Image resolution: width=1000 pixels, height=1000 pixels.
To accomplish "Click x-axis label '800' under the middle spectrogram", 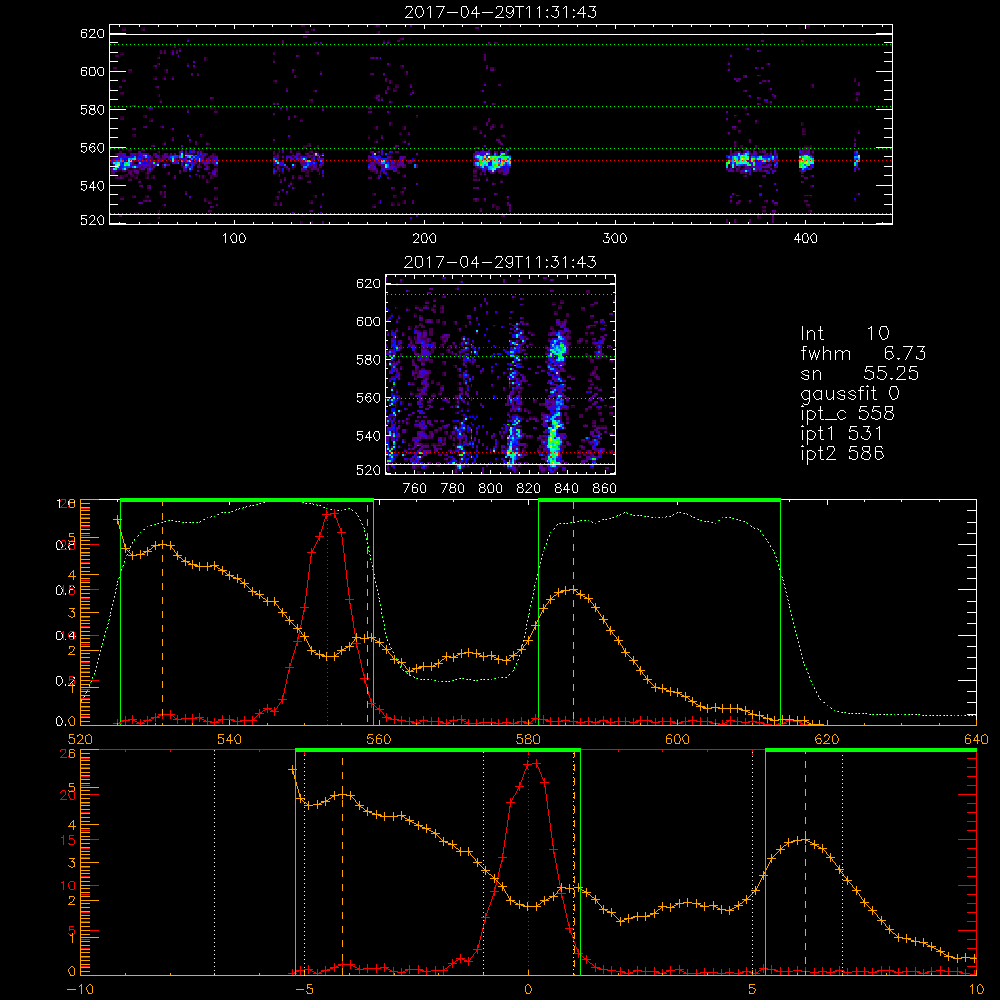I will 490,489.
